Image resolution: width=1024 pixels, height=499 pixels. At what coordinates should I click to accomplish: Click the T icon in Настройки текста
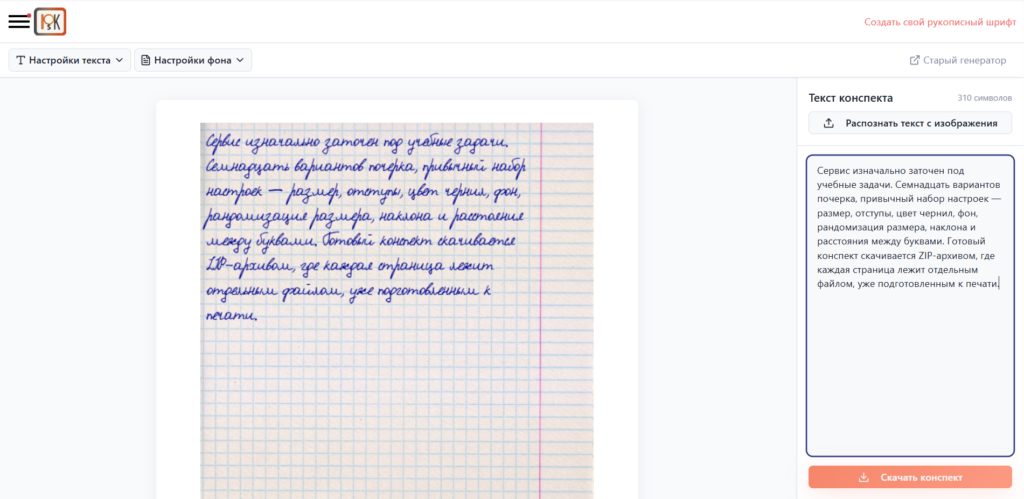pyautogui.click(x=21, y=61)
